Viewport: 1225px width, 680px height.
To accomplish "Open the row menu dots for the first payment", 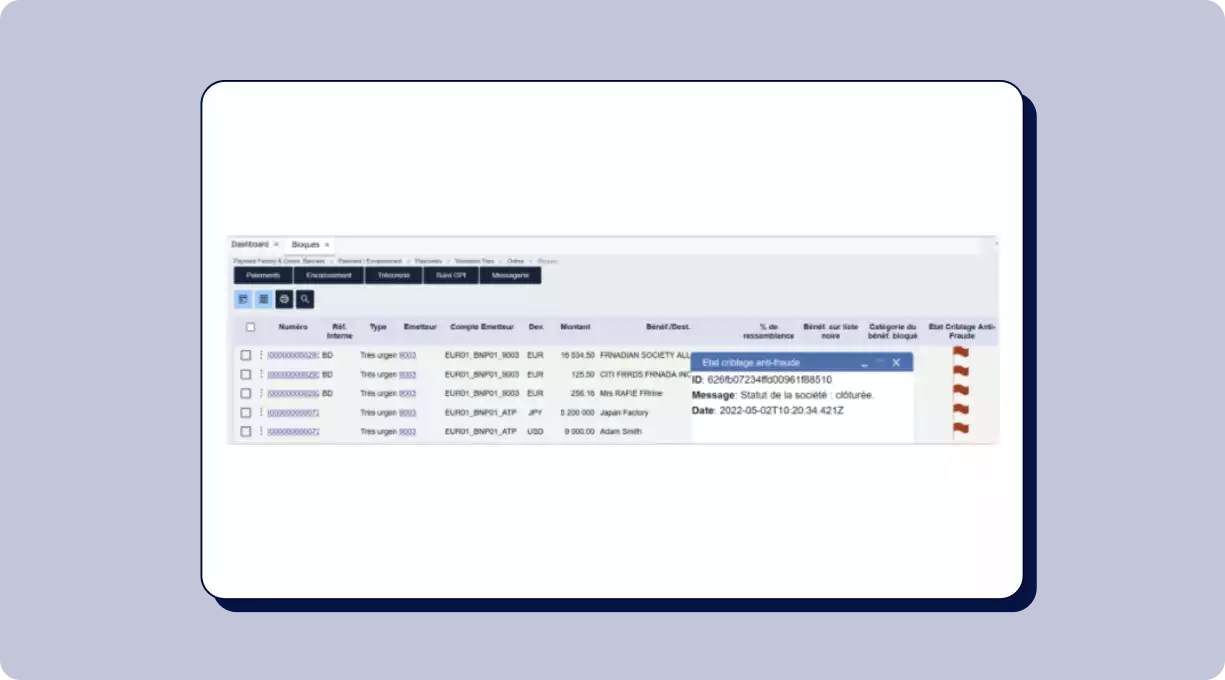I will (261, 354).
